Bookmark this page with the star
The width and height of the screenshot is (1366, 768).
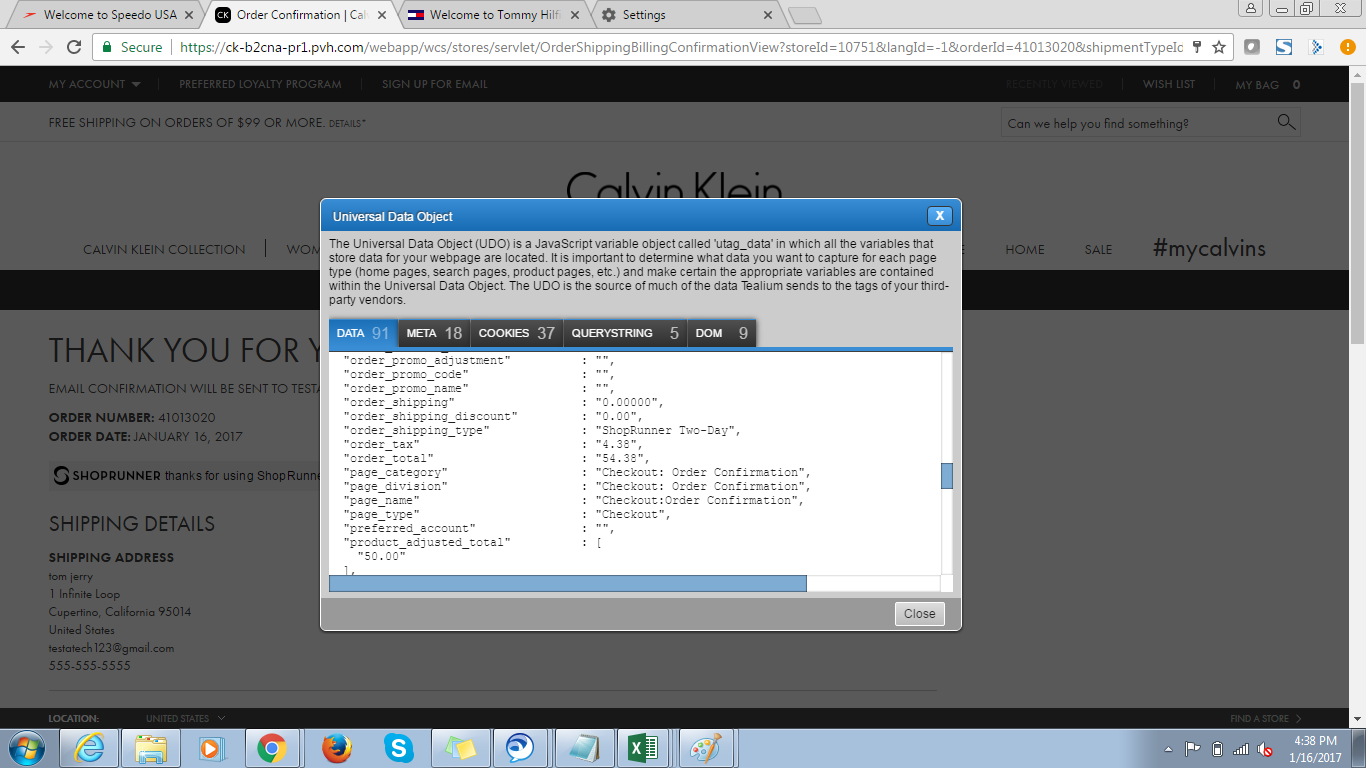[1219, 47]
